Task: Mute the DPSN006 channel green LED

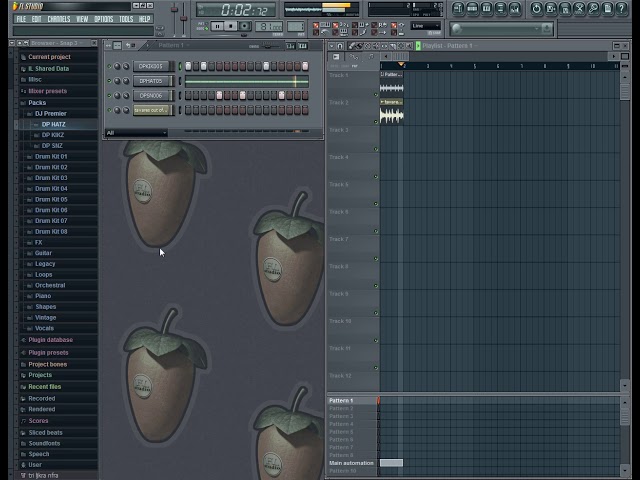Action: pos(109,96)
